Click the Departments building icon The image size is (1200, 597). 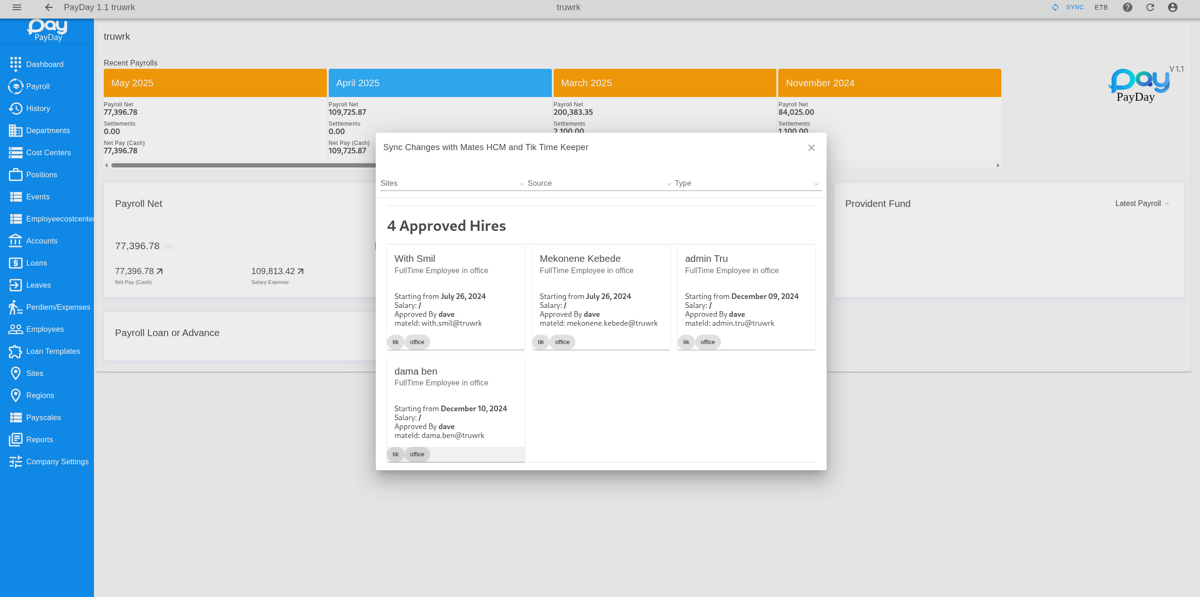(x=15, y=130)
